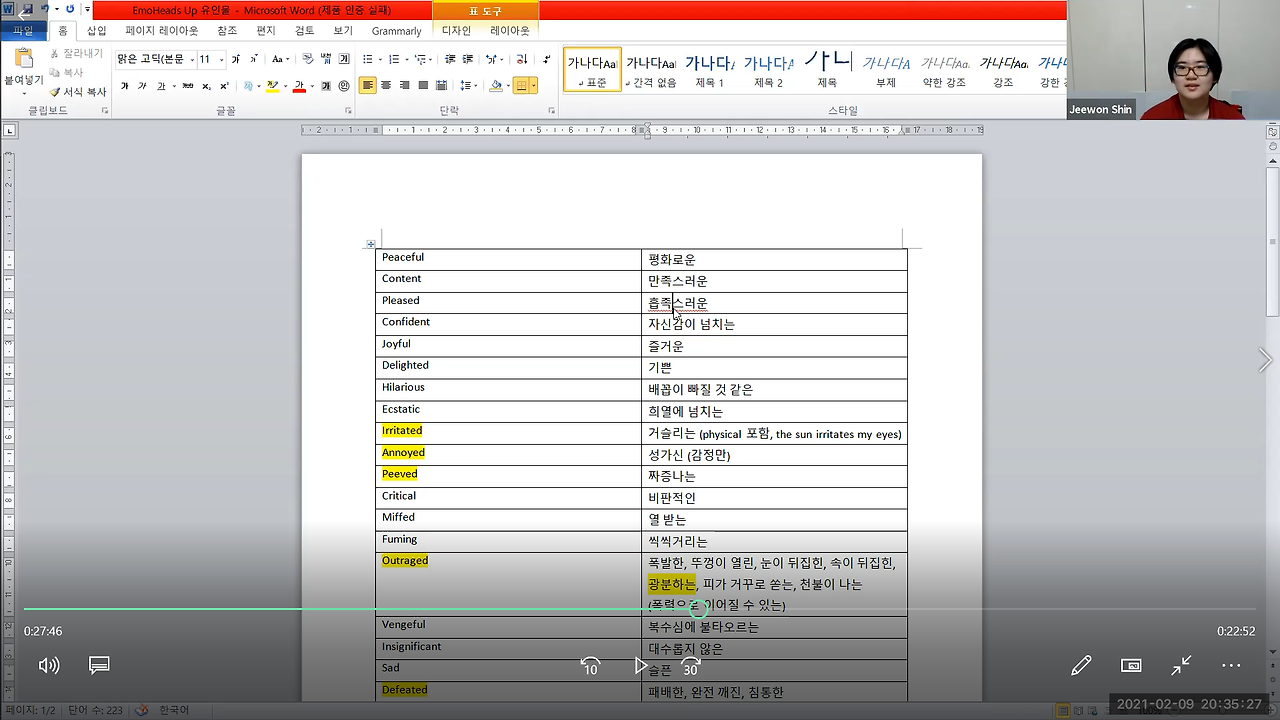The image size is (1280, 720).
Task: Switch to mini-view mode in the player
Action: tap(1131, 665)
